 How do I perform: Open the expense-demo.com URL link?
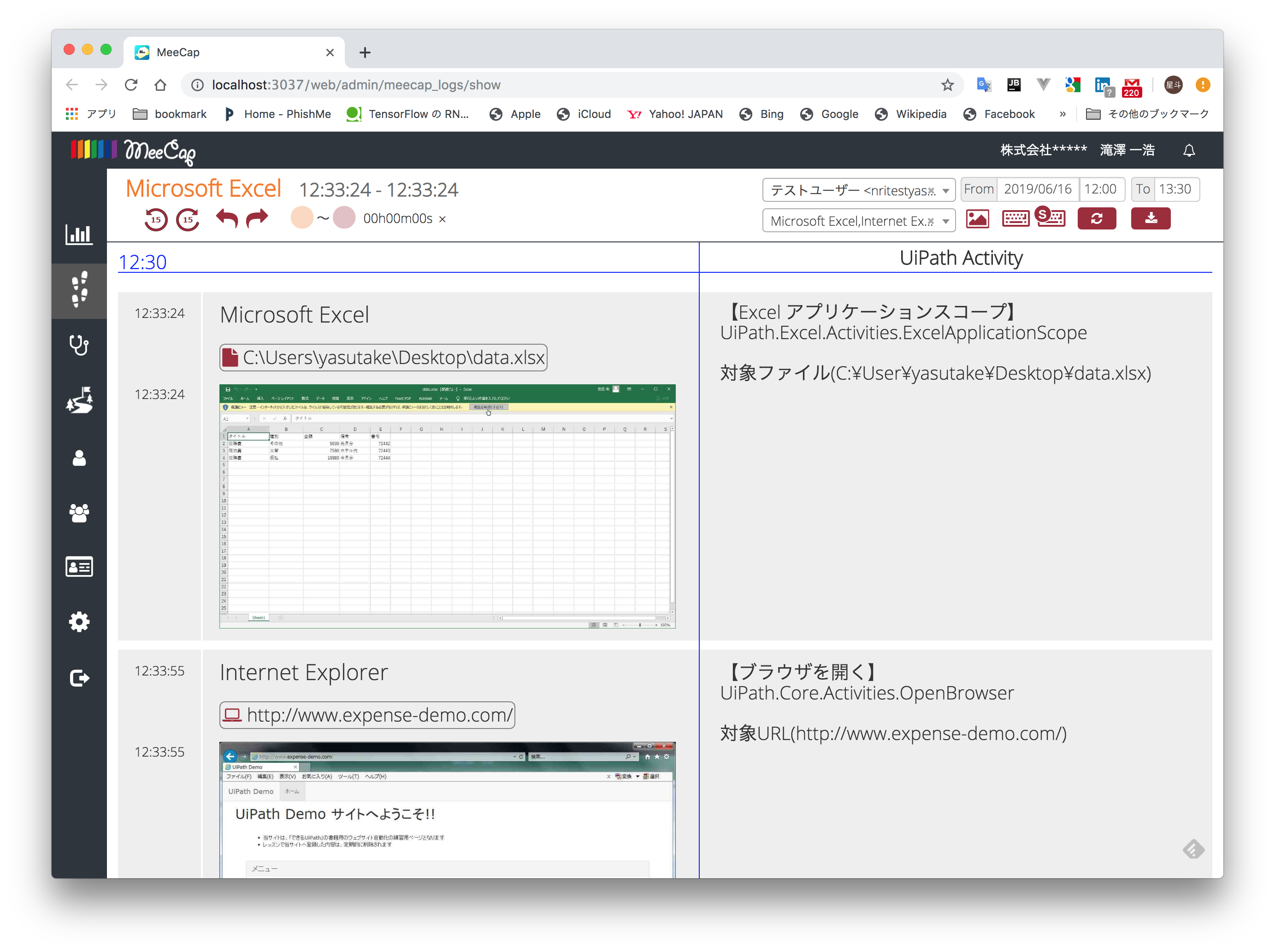click(x=367, y=715)
